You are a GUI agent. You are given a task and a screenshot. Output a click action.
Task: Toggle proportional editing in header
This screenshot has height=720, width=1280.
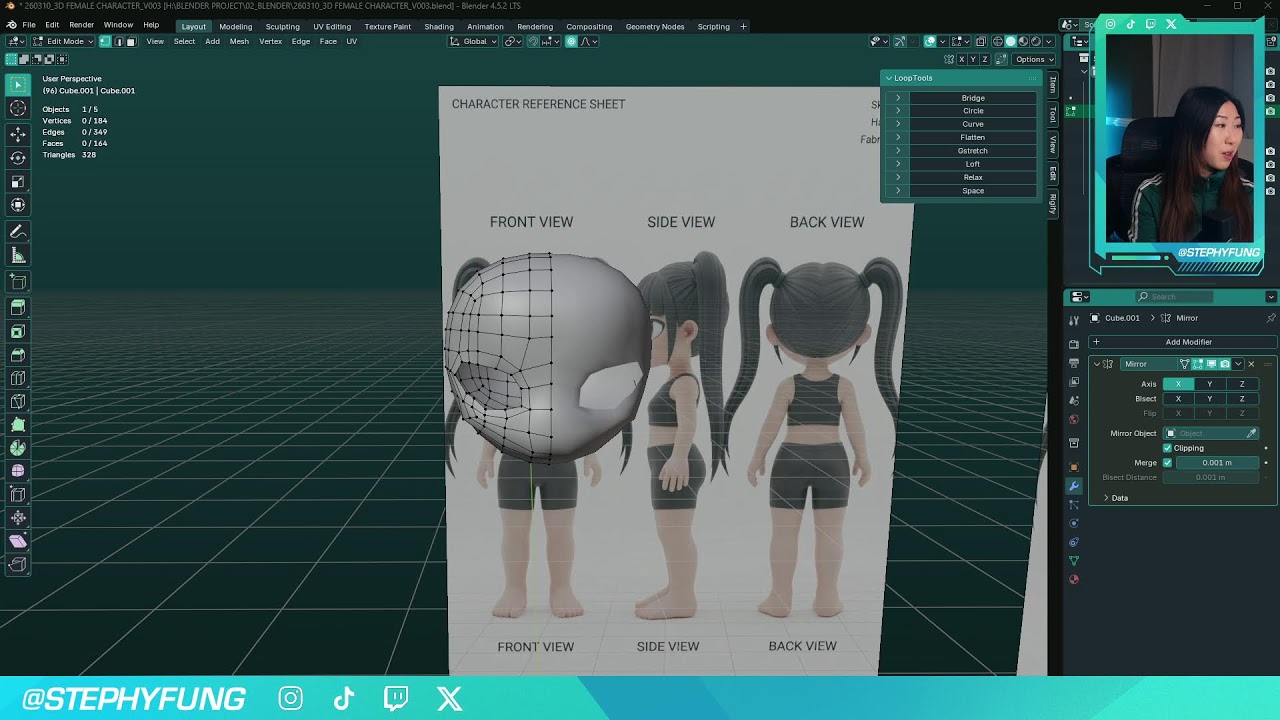(571, 42)
